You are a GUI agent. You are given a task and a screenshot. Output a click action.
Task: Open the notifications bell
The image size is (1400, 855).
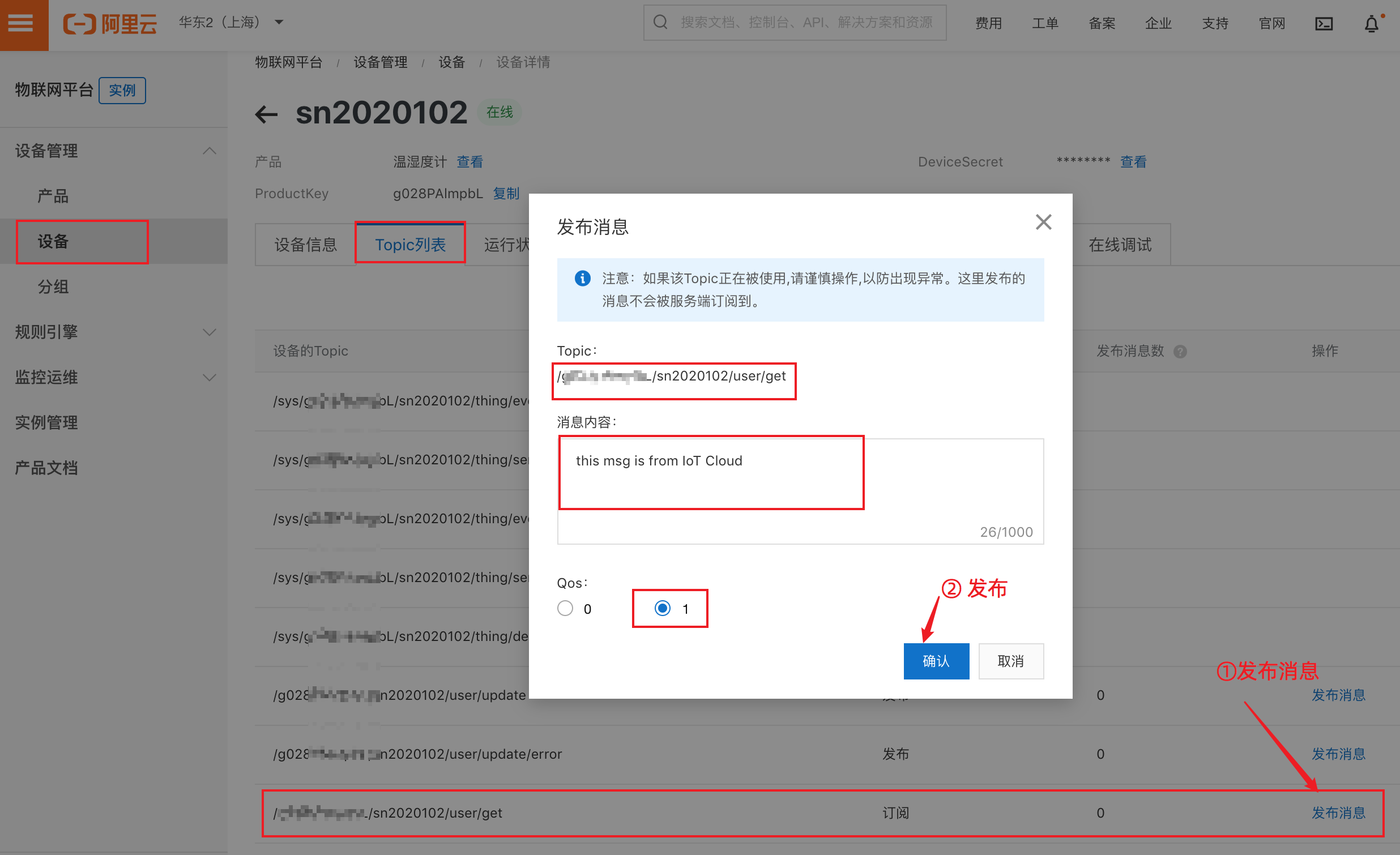[1371, 24]
